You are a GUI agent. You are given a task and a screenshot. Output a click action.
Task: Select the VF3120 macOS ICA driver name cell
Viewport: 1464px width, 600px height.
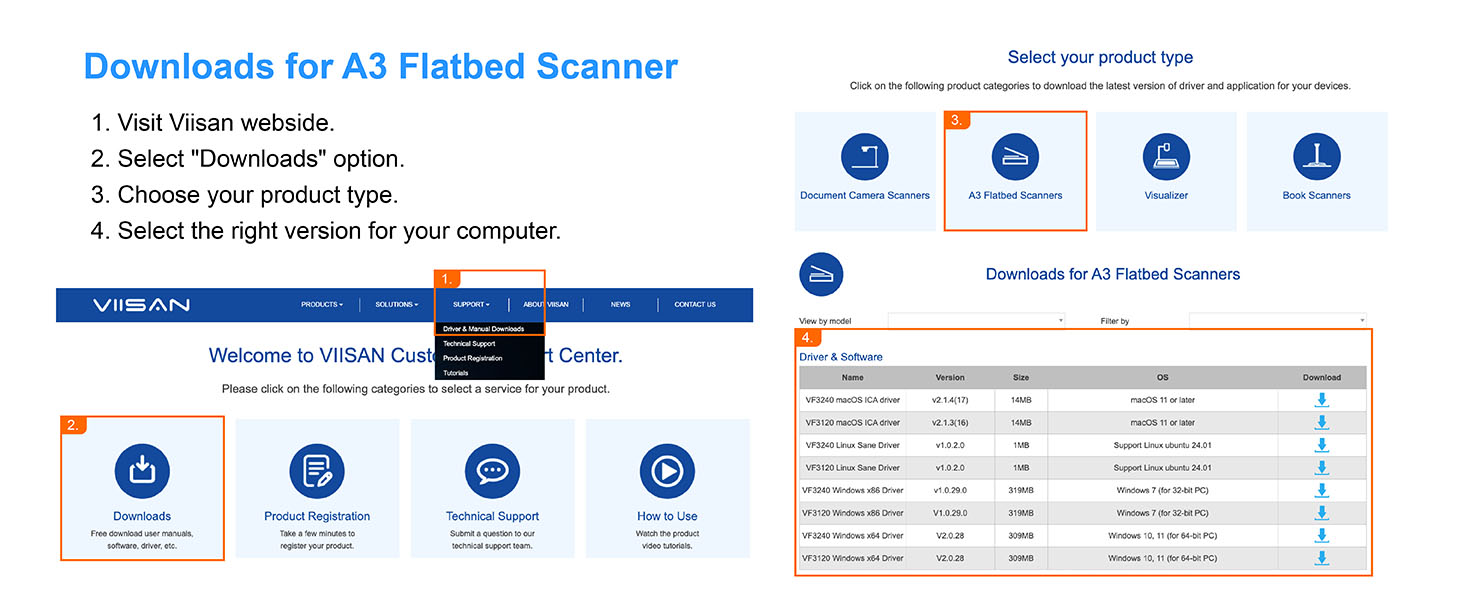(852, 423)
